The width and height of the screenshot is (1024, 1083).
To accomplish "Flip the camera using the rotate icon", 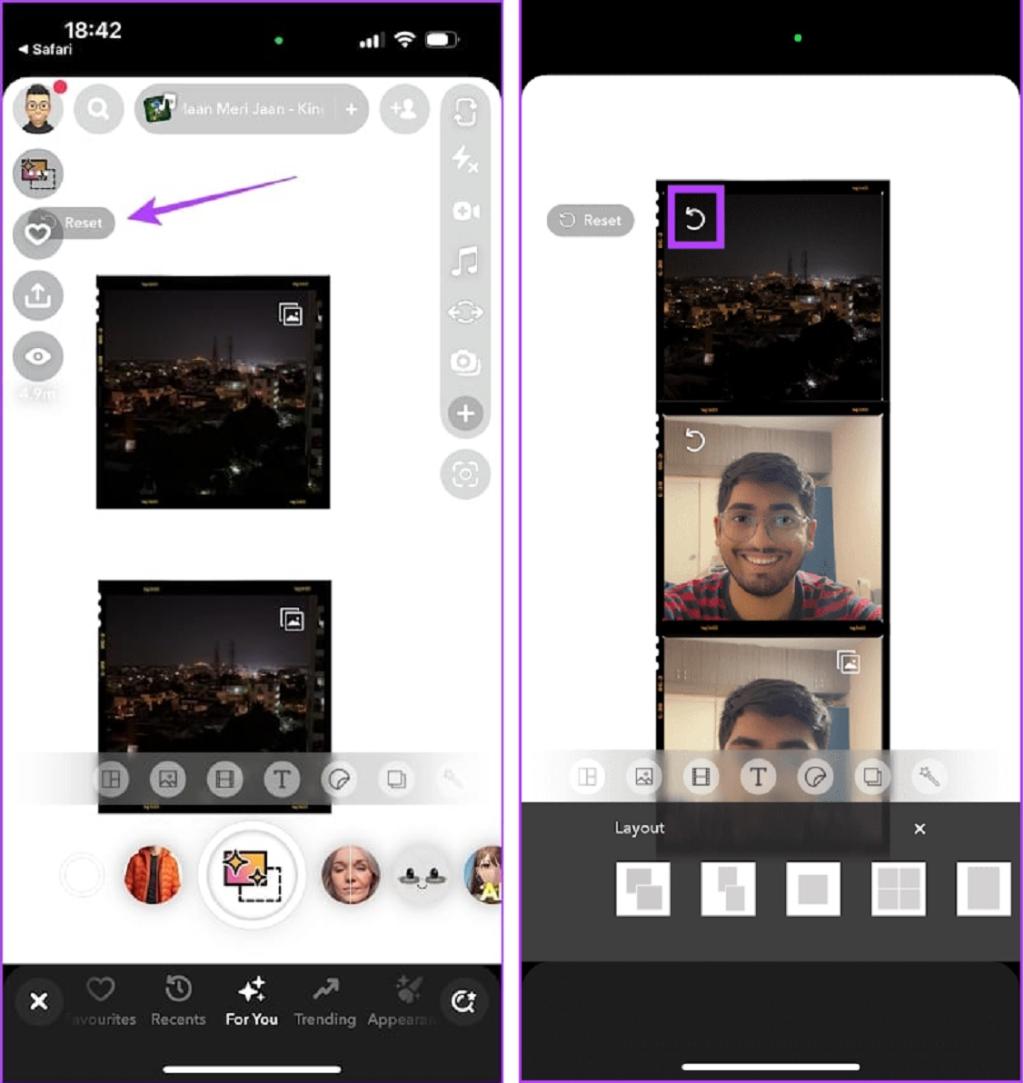I will [465, 111].
